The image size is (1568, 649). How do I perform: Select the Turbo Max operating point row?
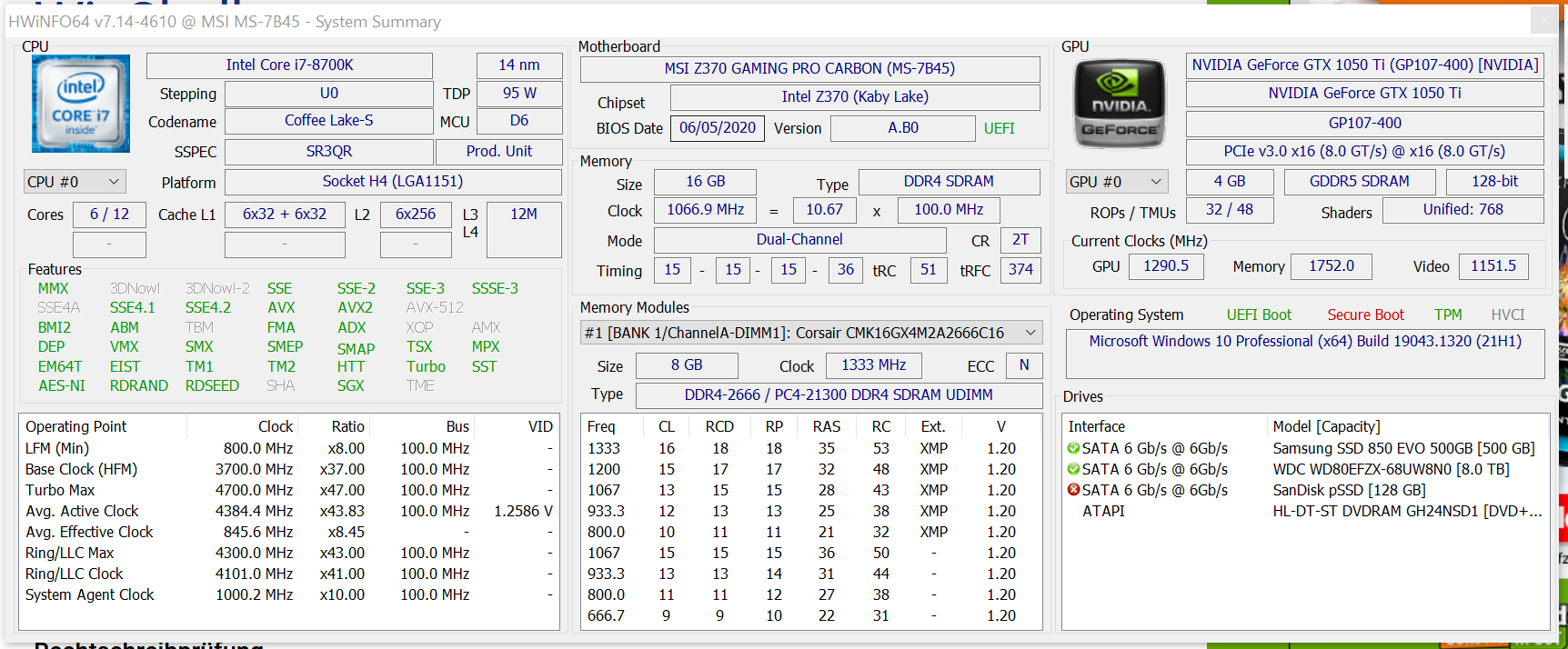tap(289, 490)
